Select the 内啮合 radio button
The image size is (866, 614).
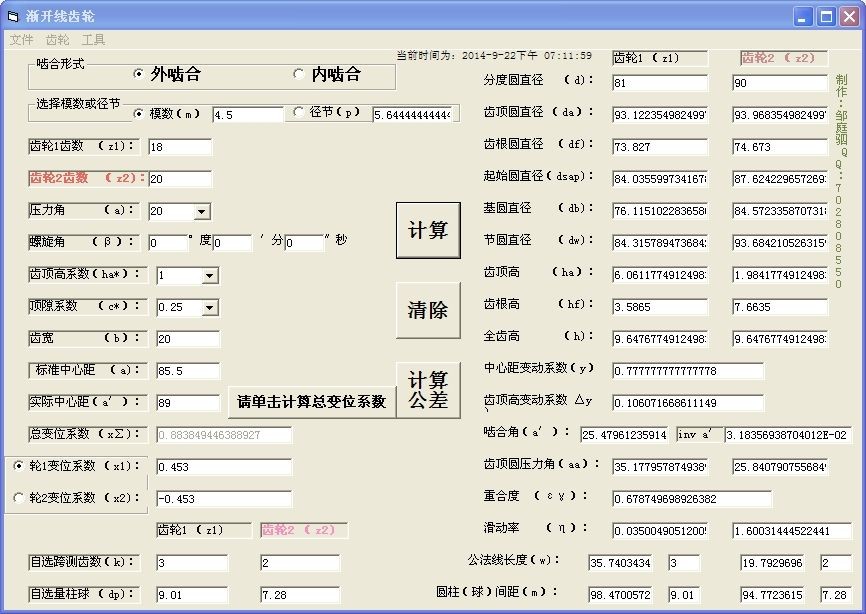[x=328, y=74]
